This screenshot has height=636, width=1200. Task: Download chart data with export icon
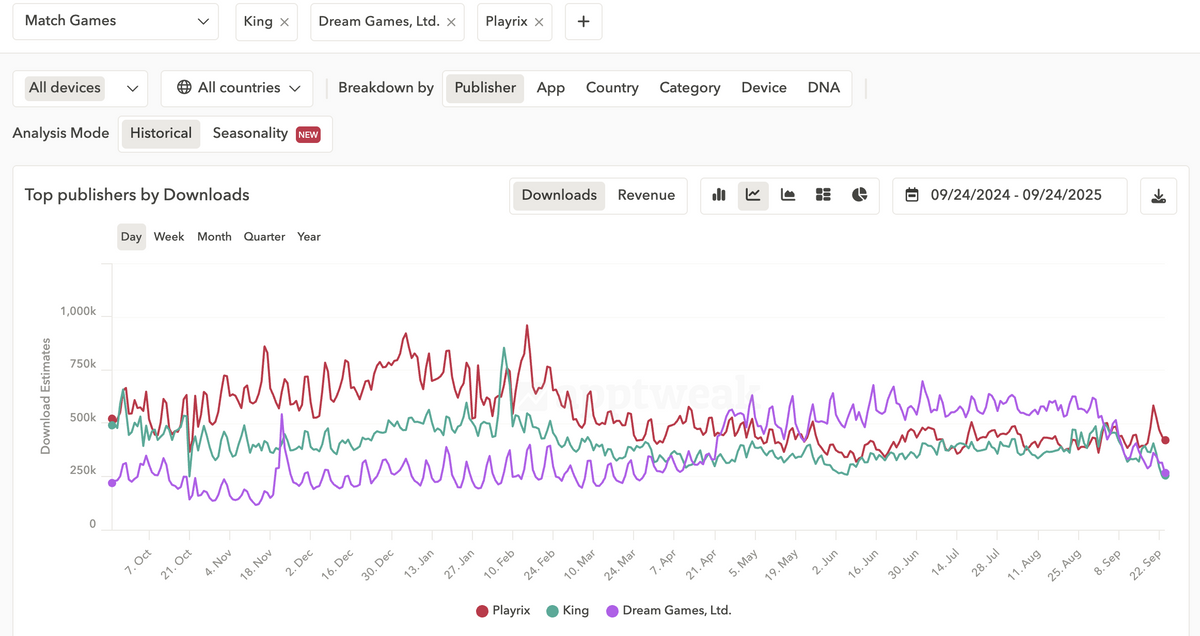1159,196
